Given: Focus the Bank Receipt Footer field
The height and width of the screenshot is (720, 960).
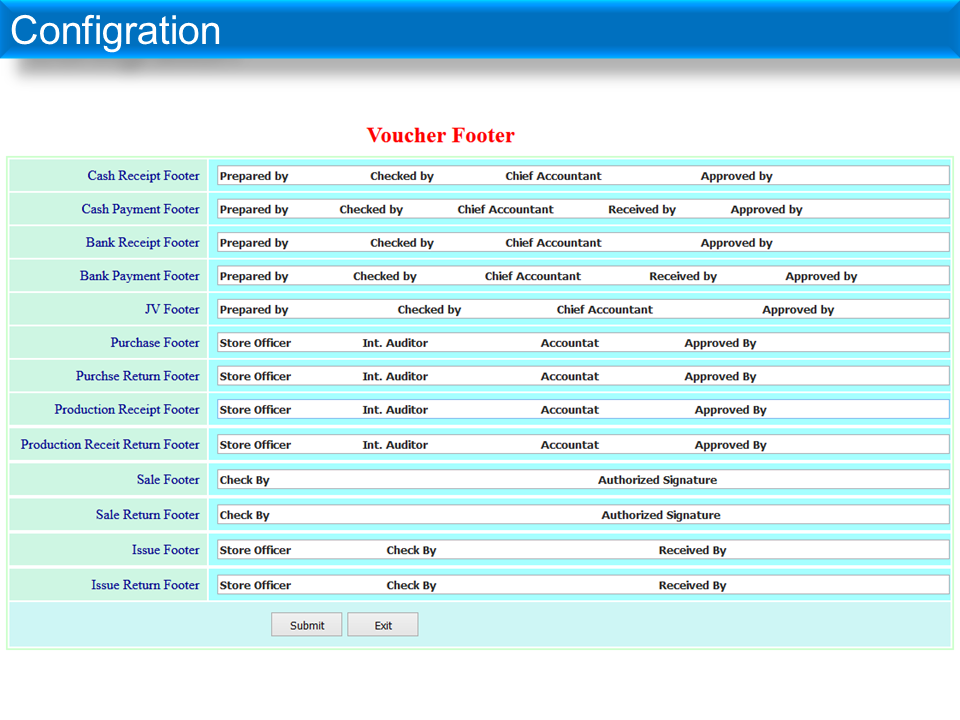Looking at the screenshot, I should click(582, 243).
